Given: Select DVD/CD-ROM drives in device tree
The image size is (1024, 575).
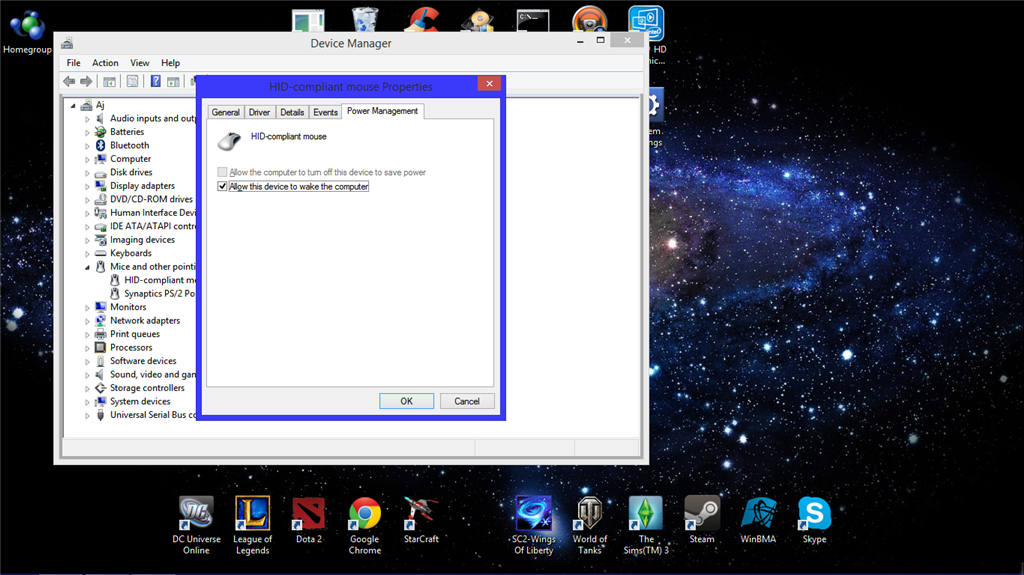Looking at the screenshot, I should click(x=152, y=199).
